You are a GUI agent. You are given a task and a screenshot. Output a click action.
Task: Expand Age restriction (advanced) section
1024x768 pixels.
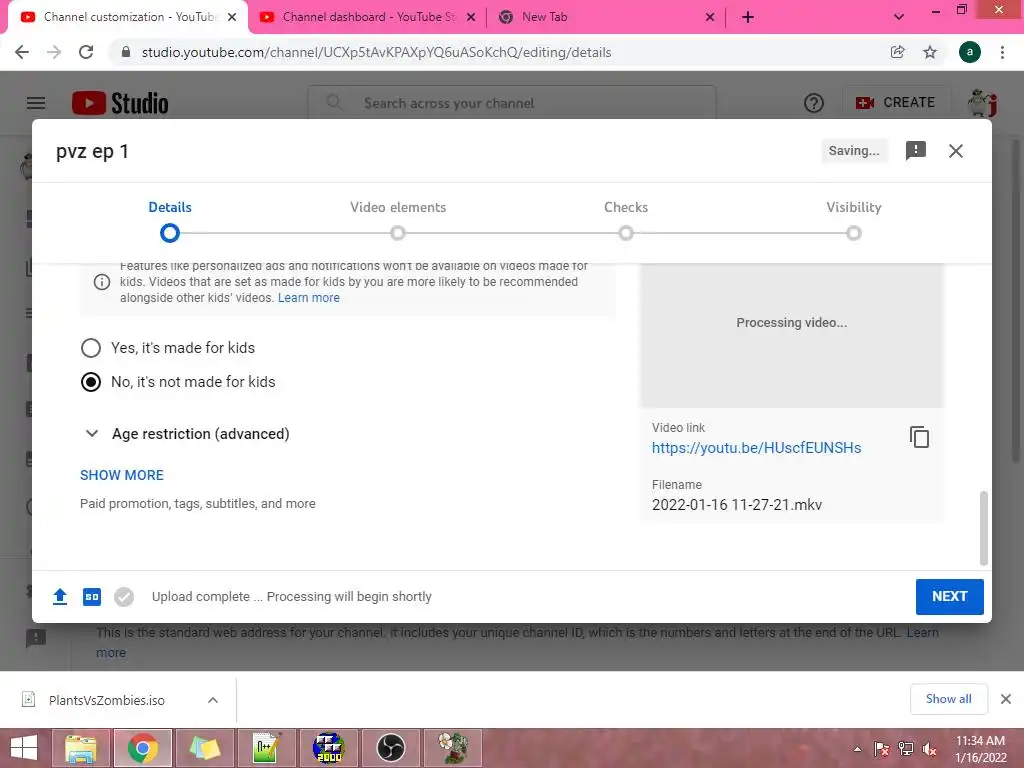pos(187,434)
